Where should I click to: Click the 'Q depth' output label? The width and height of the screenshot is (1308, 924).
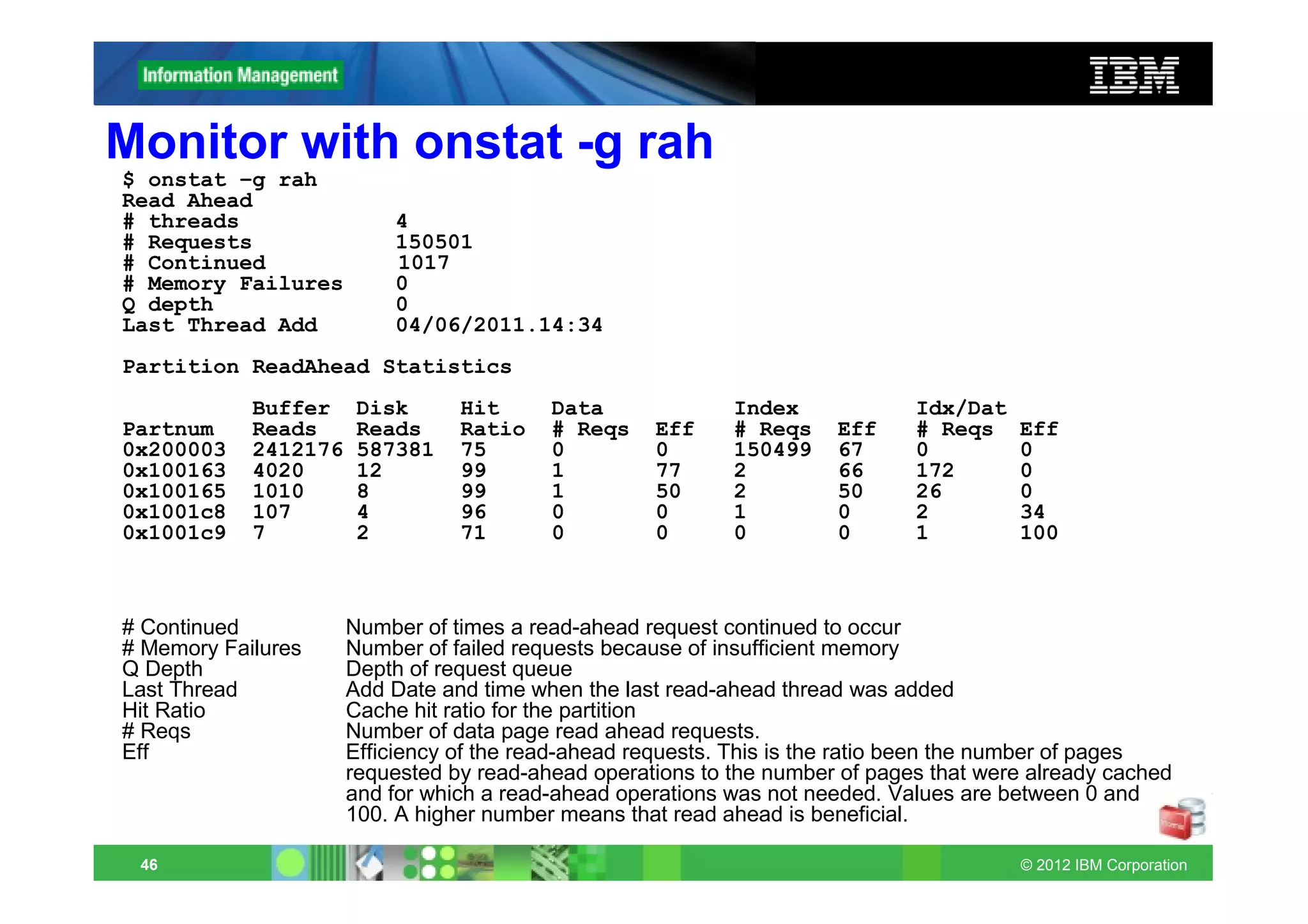(167, 305)
